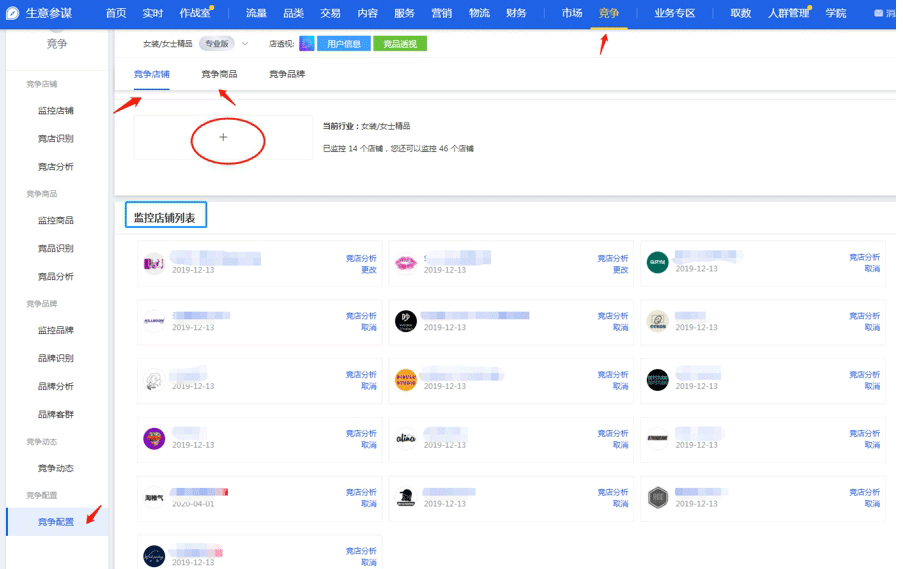Image resolution: width=903 pixels, height=569 pixels.
Task: Click the plus icon to add a monitored store
Action: [223, 137]
